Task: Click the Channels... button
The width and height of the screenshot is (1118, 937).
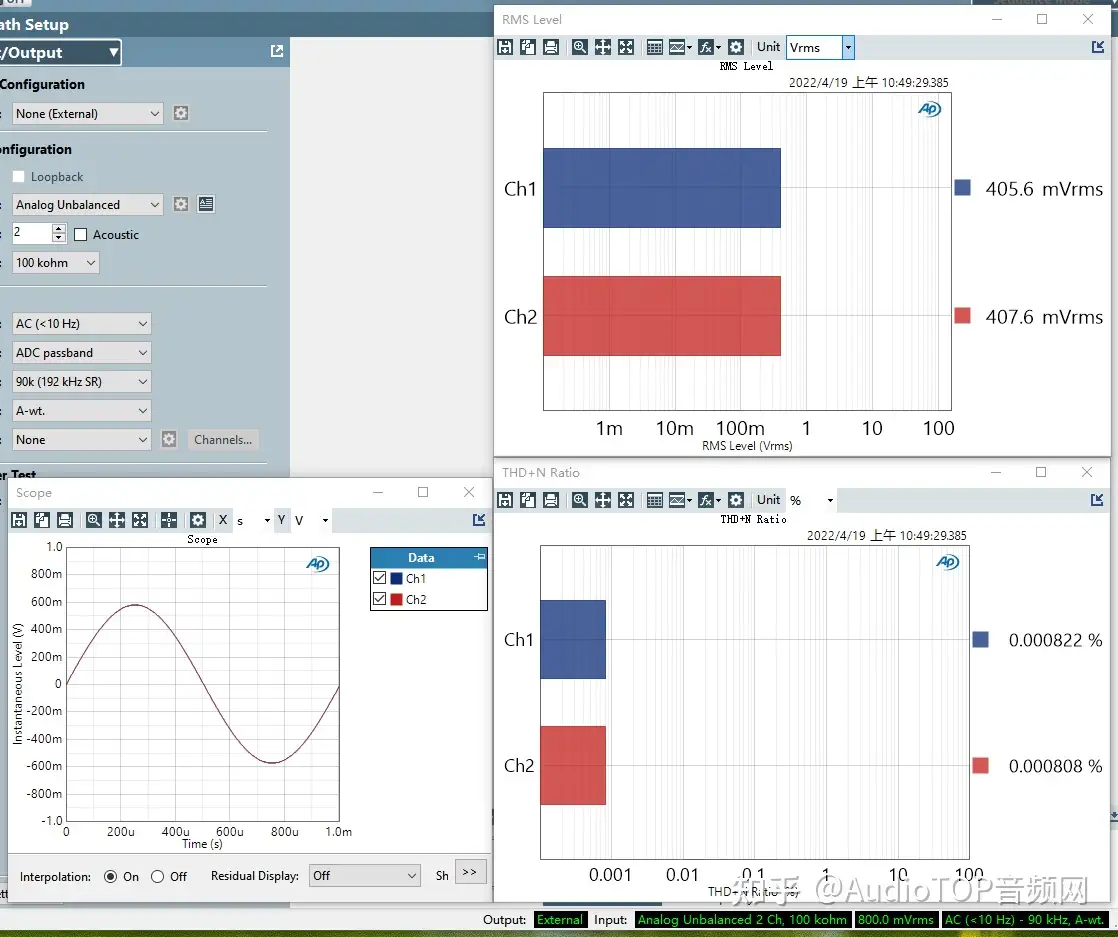Action: click(x=223, y=439)
